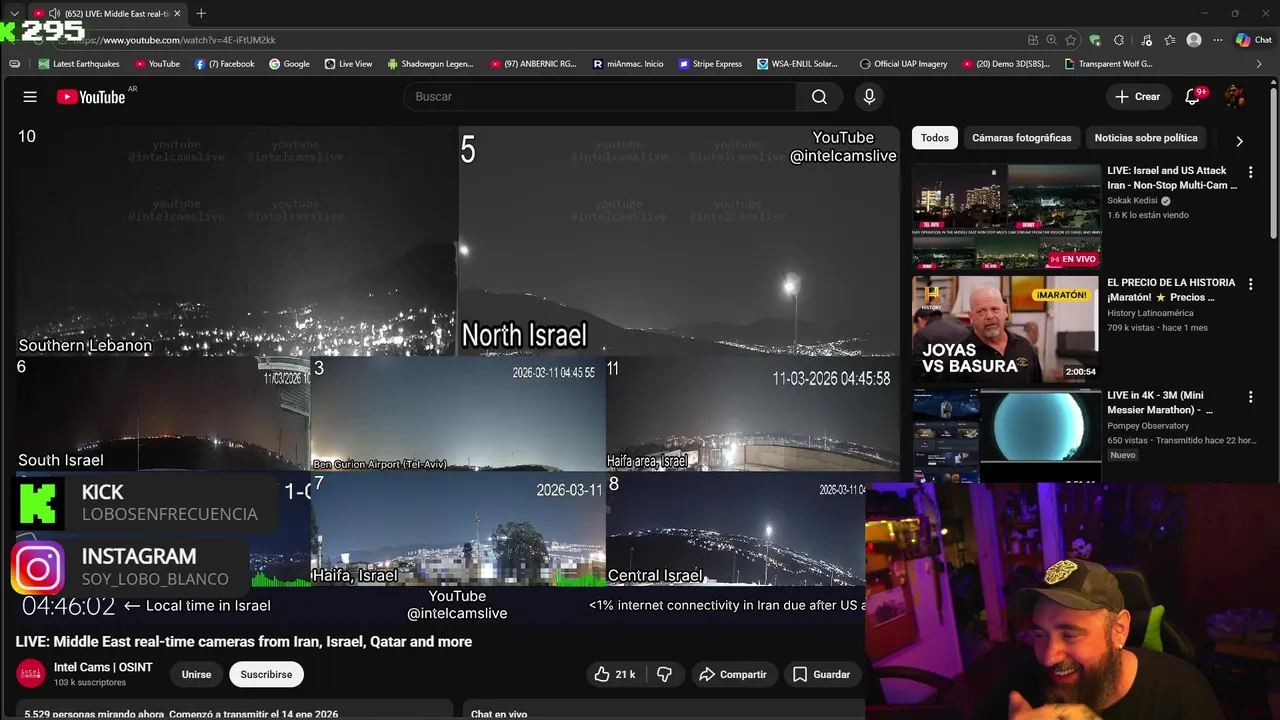
Task: Open Edge settings and more menu
Action: 1218,40
